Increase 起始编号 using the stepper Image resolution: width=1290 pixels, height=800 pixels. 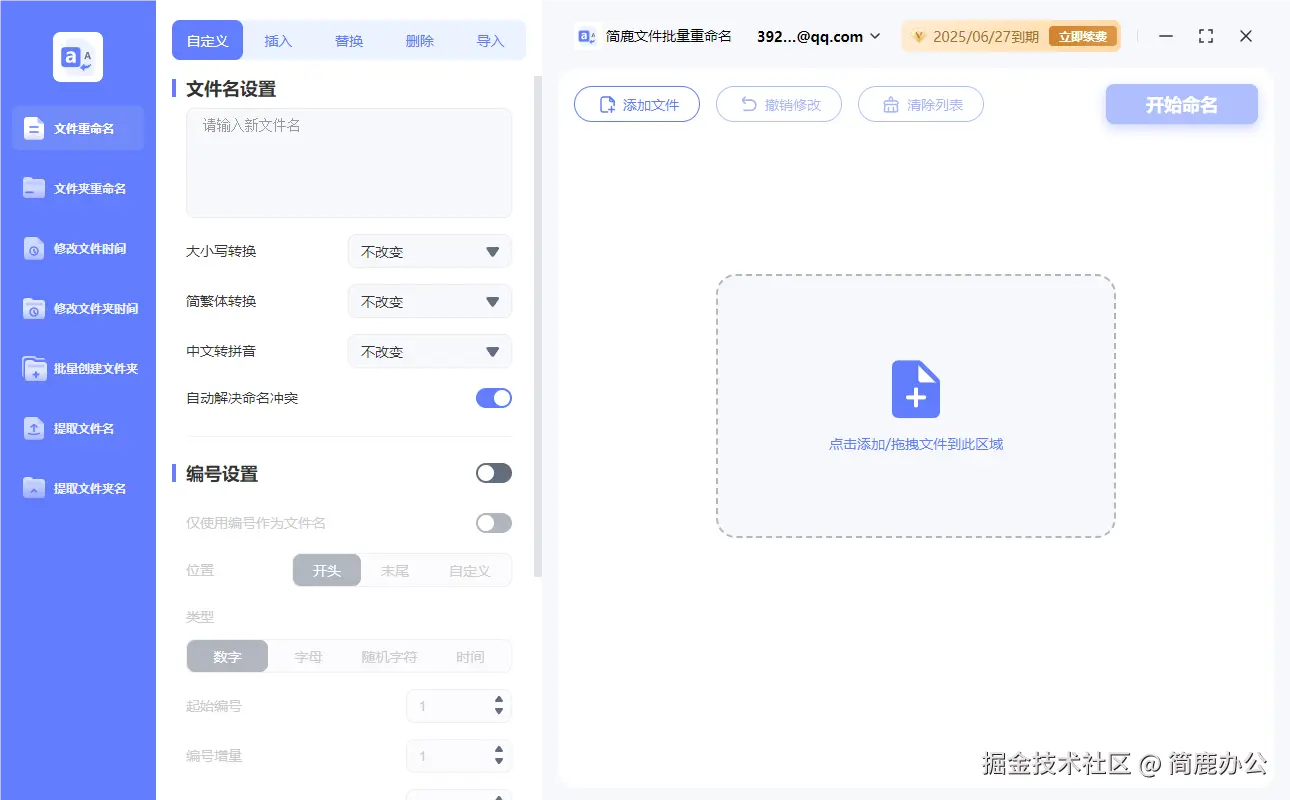[497, 700]
